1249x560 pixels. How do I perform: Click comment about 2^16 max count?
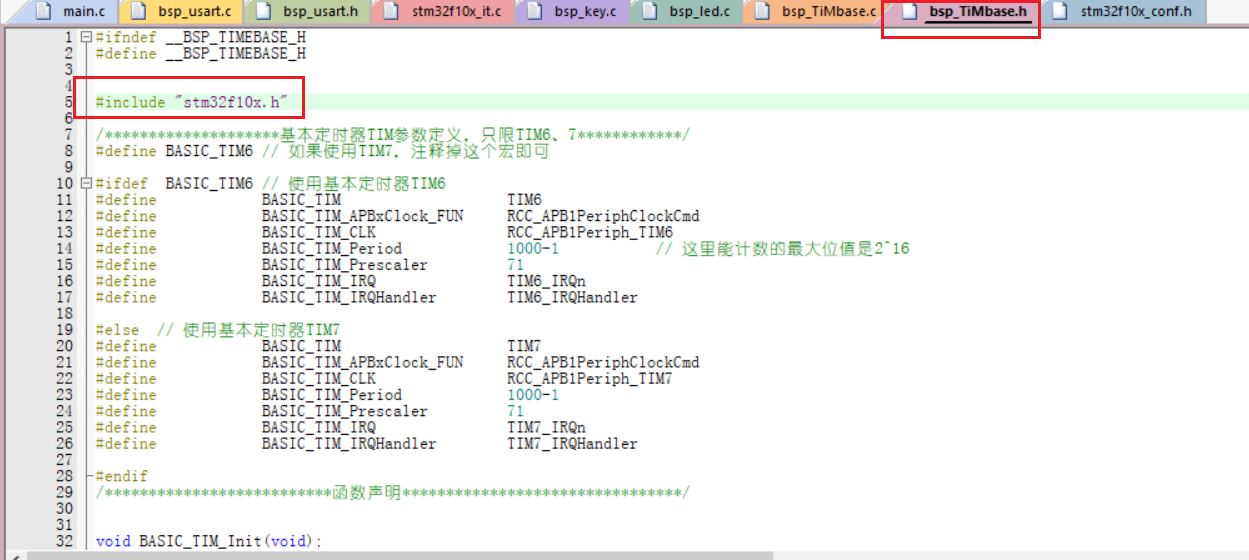782,248
